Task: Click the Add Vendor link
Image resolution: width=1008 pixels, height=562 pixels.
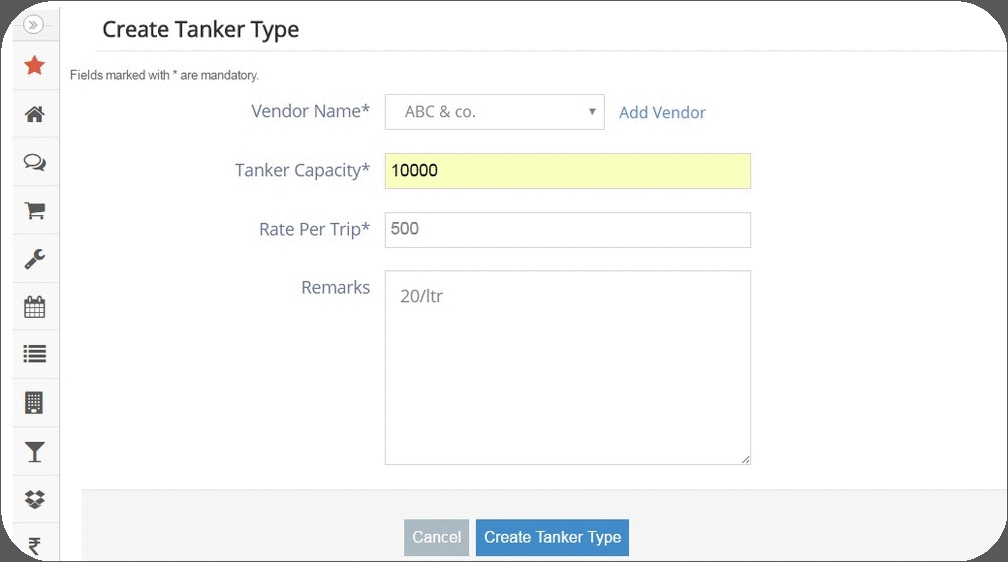Action: tap(662, 113)
